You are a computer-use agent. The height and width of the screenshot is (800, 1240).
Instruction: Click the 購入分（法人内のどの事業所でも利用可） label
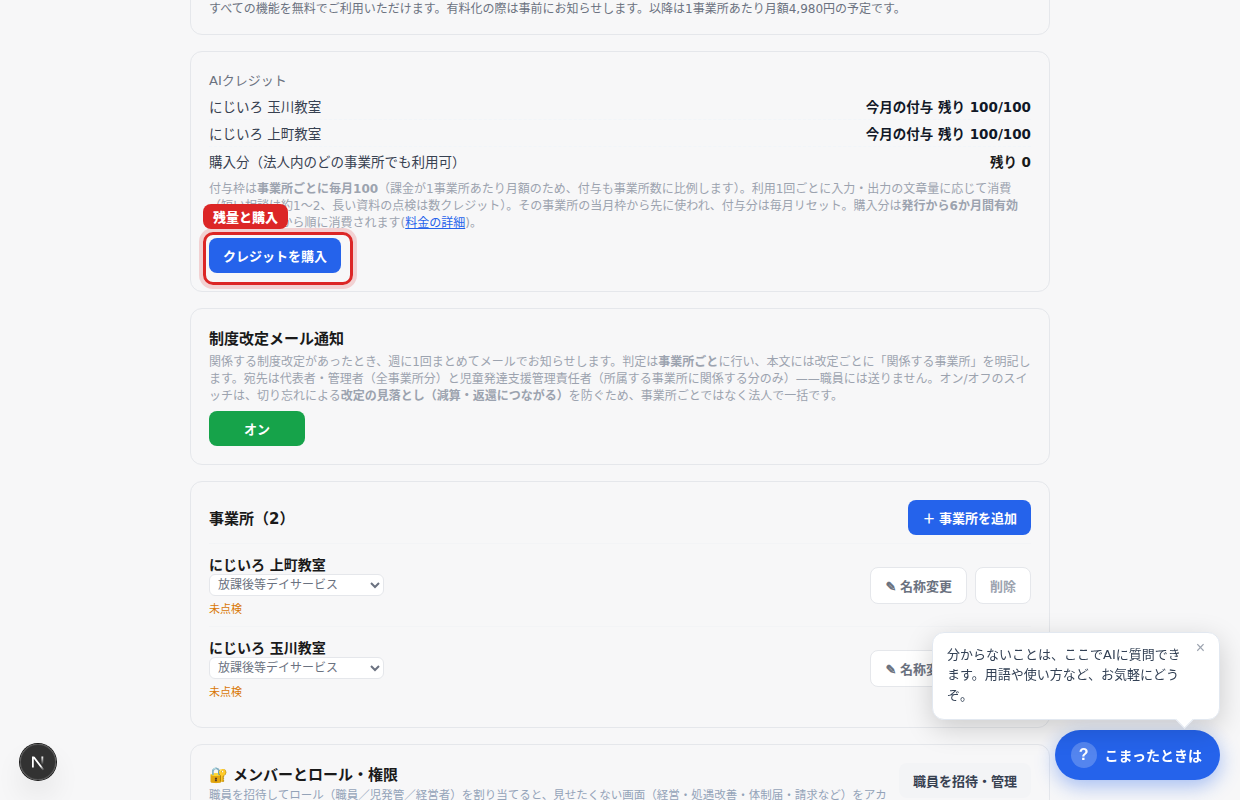[x=333, y=162]
